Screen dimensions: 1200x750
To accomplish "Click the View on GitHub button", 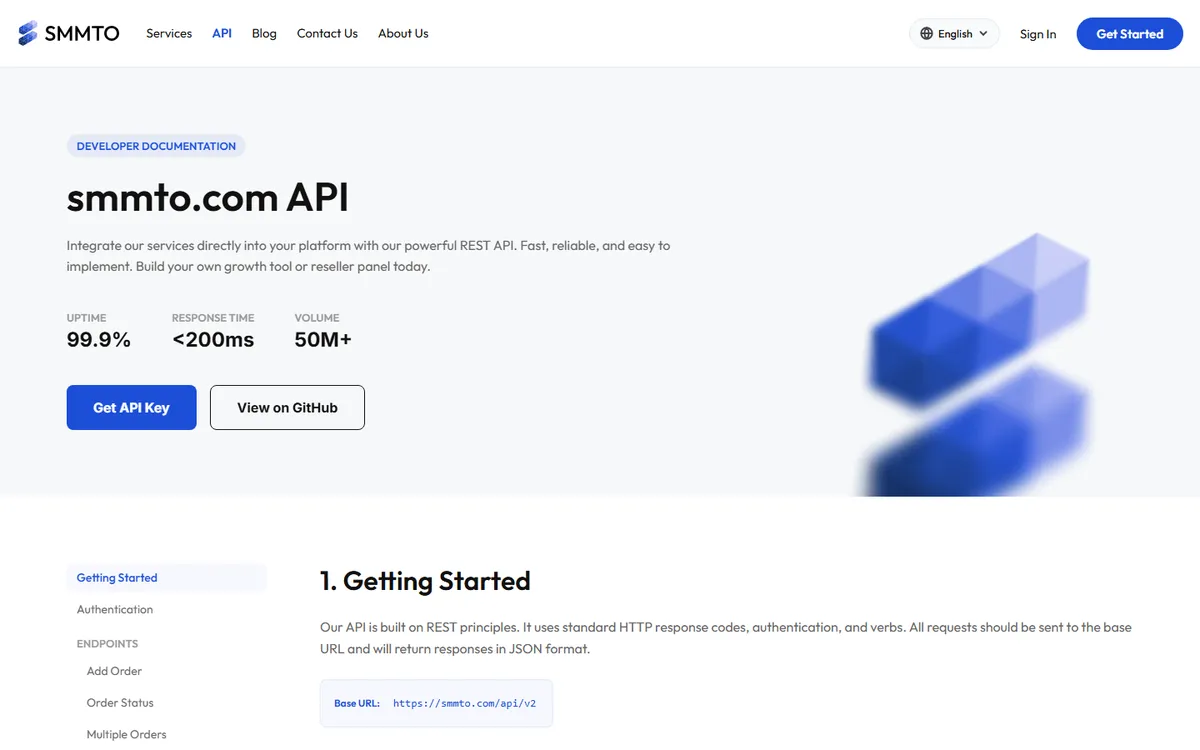I will (x=287, y=407).
